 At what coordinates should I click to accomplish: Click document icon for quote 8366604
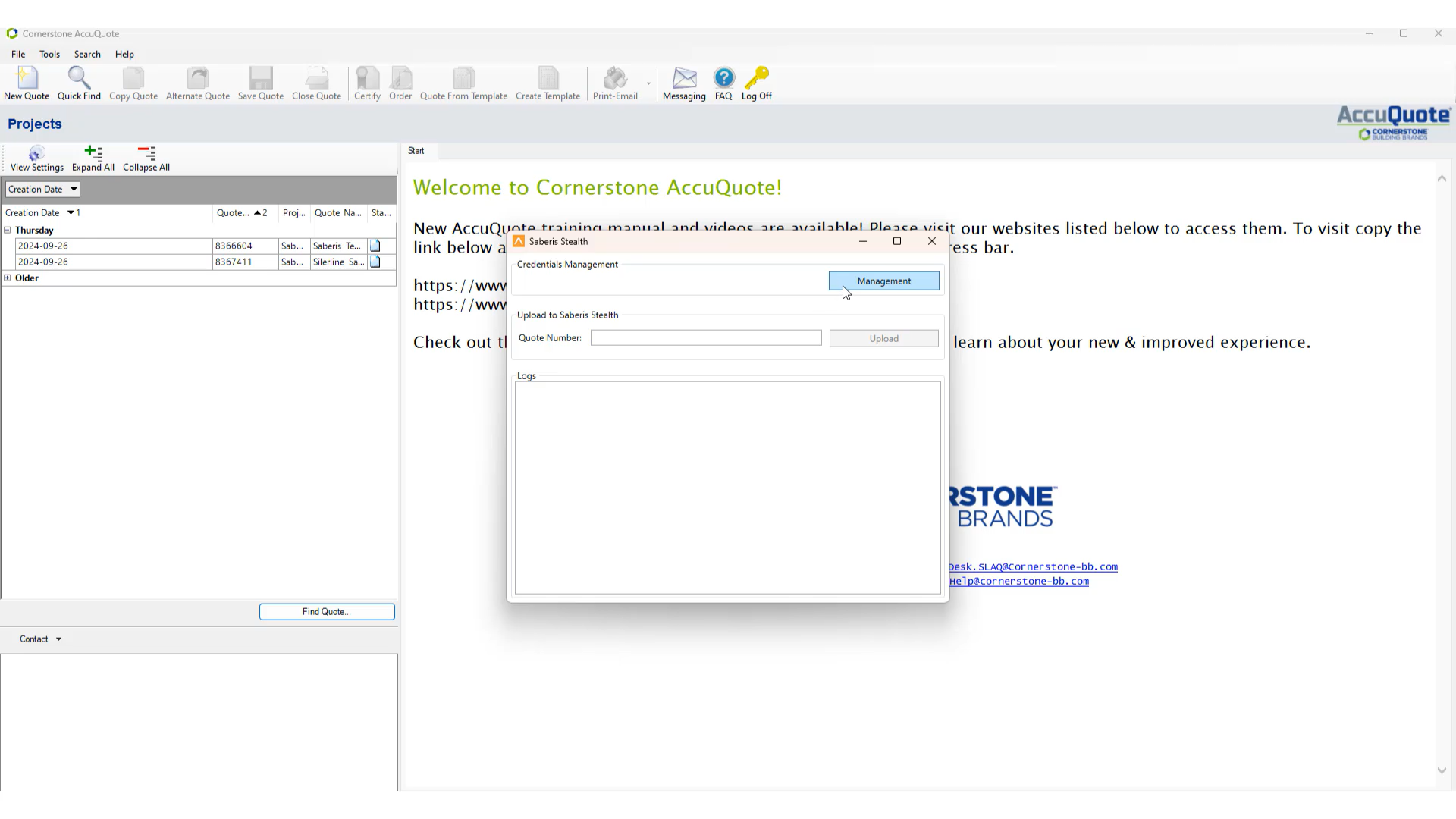375,246
